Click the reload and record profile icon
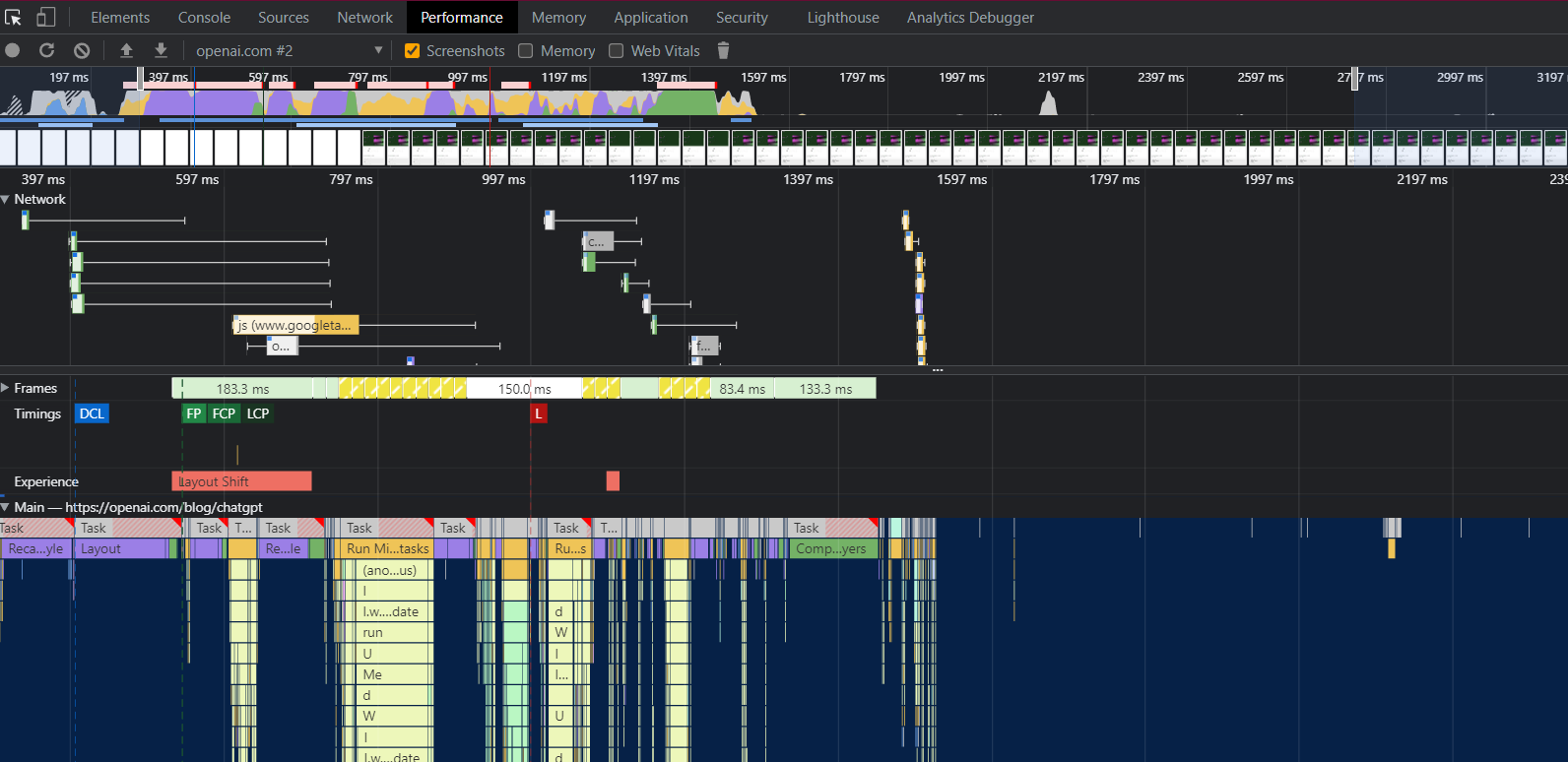Viewport: 1568px width, 762px height. pyautogui.click(x=46, y=50)
